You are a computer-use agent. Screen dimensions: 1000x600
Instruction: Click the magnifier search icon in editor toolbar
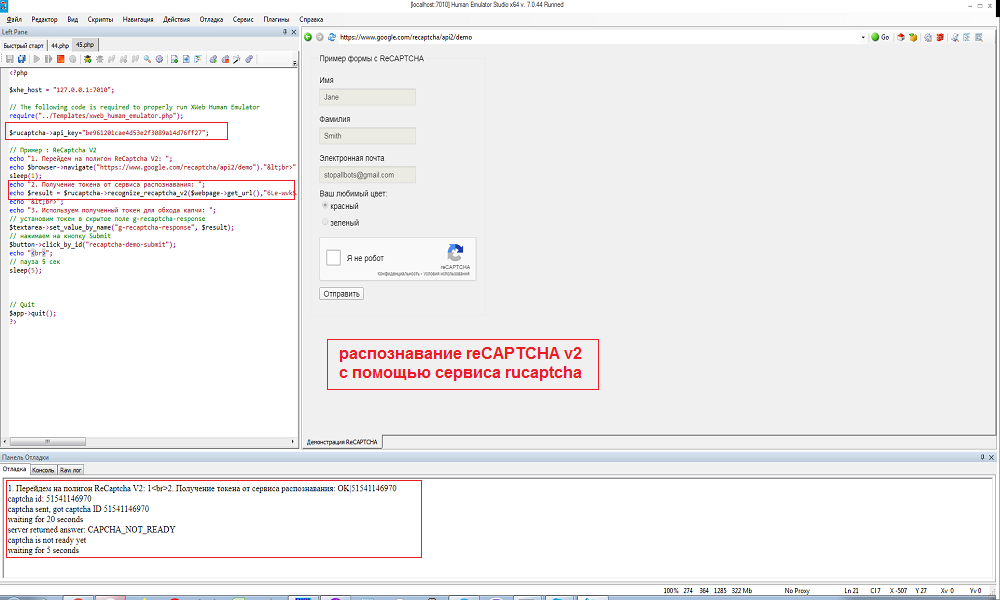(147, 59)
